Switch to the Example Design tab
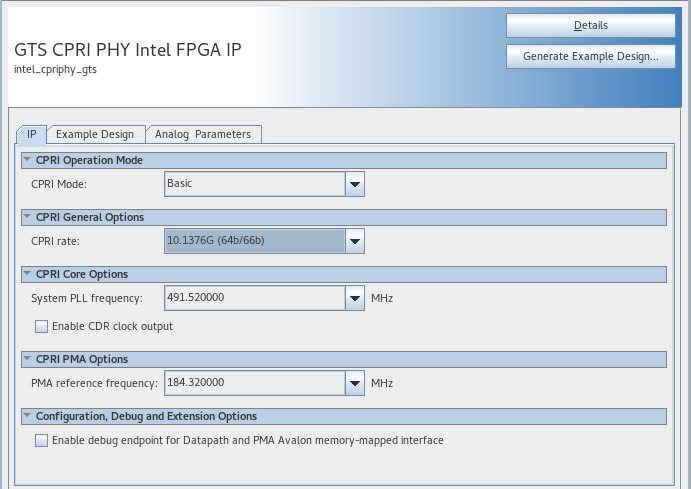Viewport: 691px width, 489px height. point(94,134)
